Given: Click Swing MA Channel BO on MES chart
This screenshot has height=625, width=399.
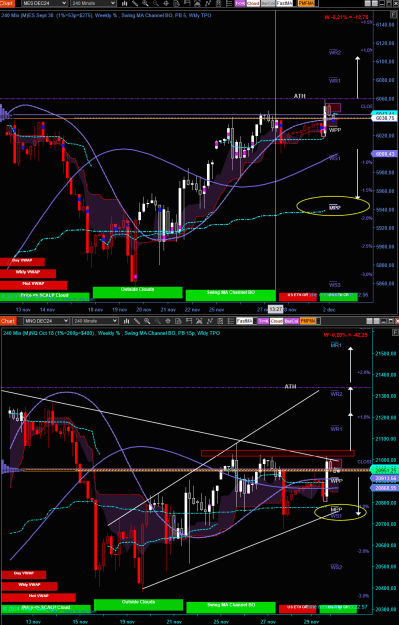Looking at the screenshot, I should pos(230,295).
